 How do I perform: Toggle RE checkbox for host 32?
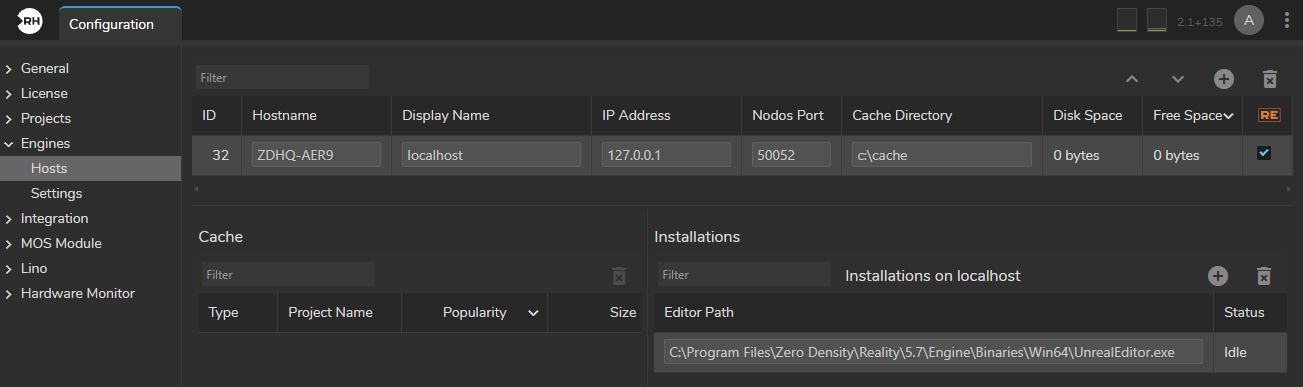coord(1264,154)
